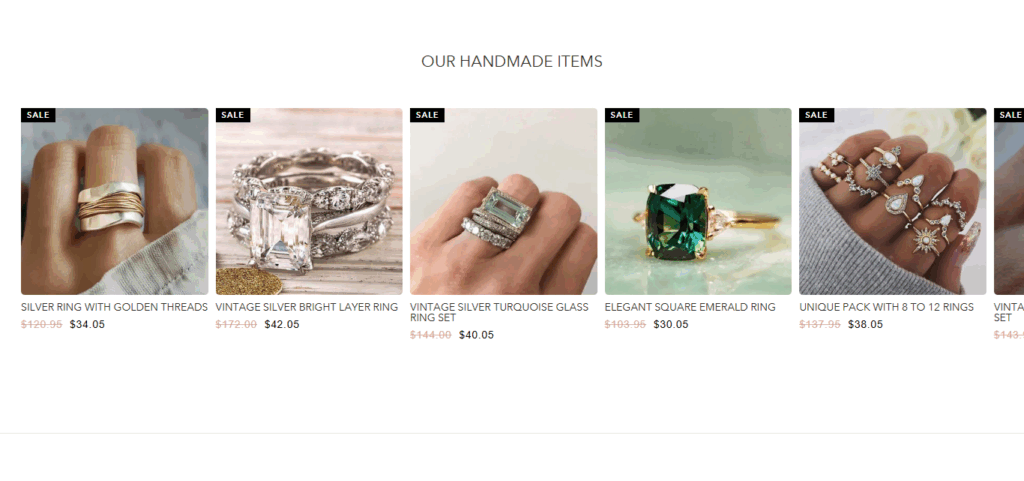Viewport: 1024px width, 481px height.
Task: Click the SALE badge on the emerald ring
Action: [x=622, y=115]
